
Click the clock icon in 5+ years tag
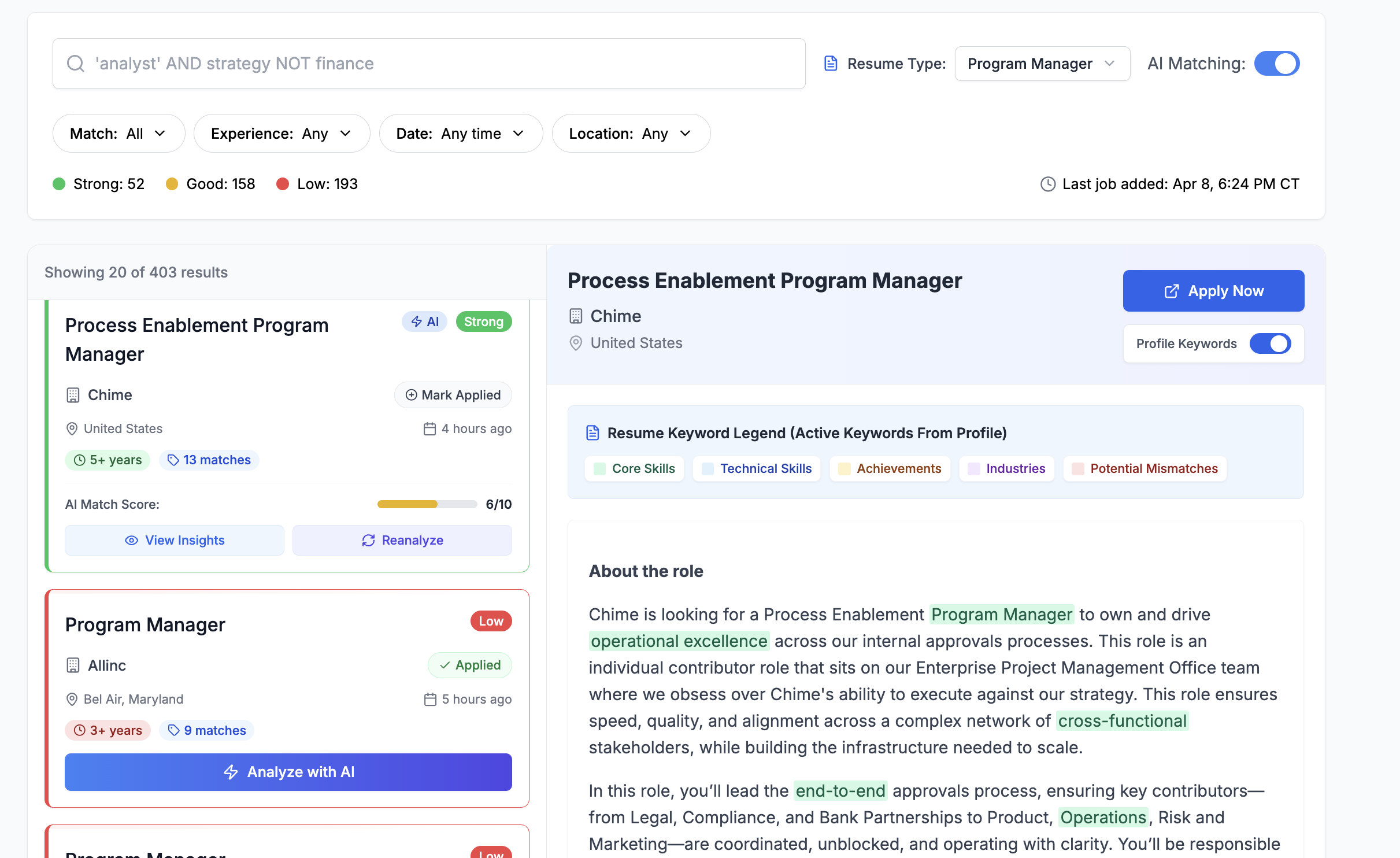pos(80,460)
